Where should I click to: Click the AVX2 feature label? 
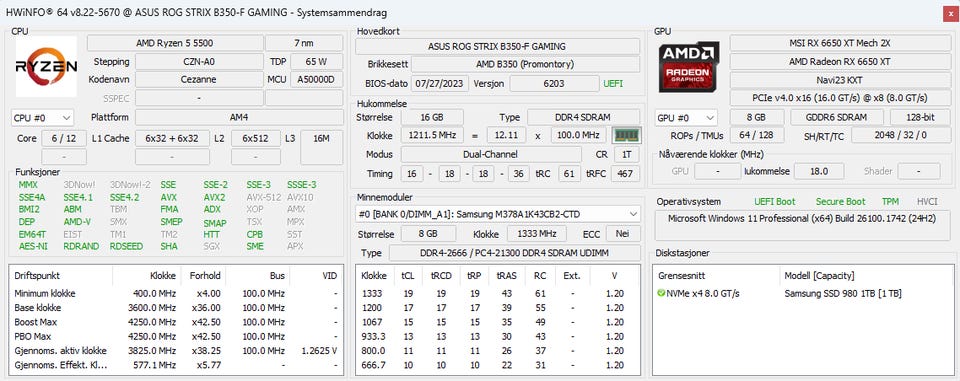pyautogui.click(x=214, y=197)
